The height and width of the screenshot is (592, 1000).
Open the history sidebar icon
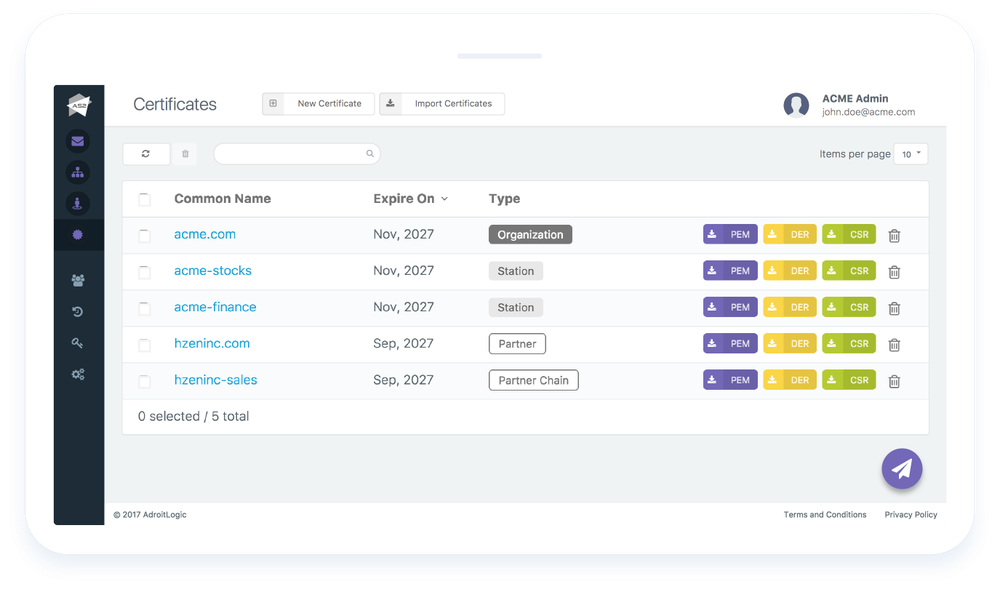[x=78, y=311]
